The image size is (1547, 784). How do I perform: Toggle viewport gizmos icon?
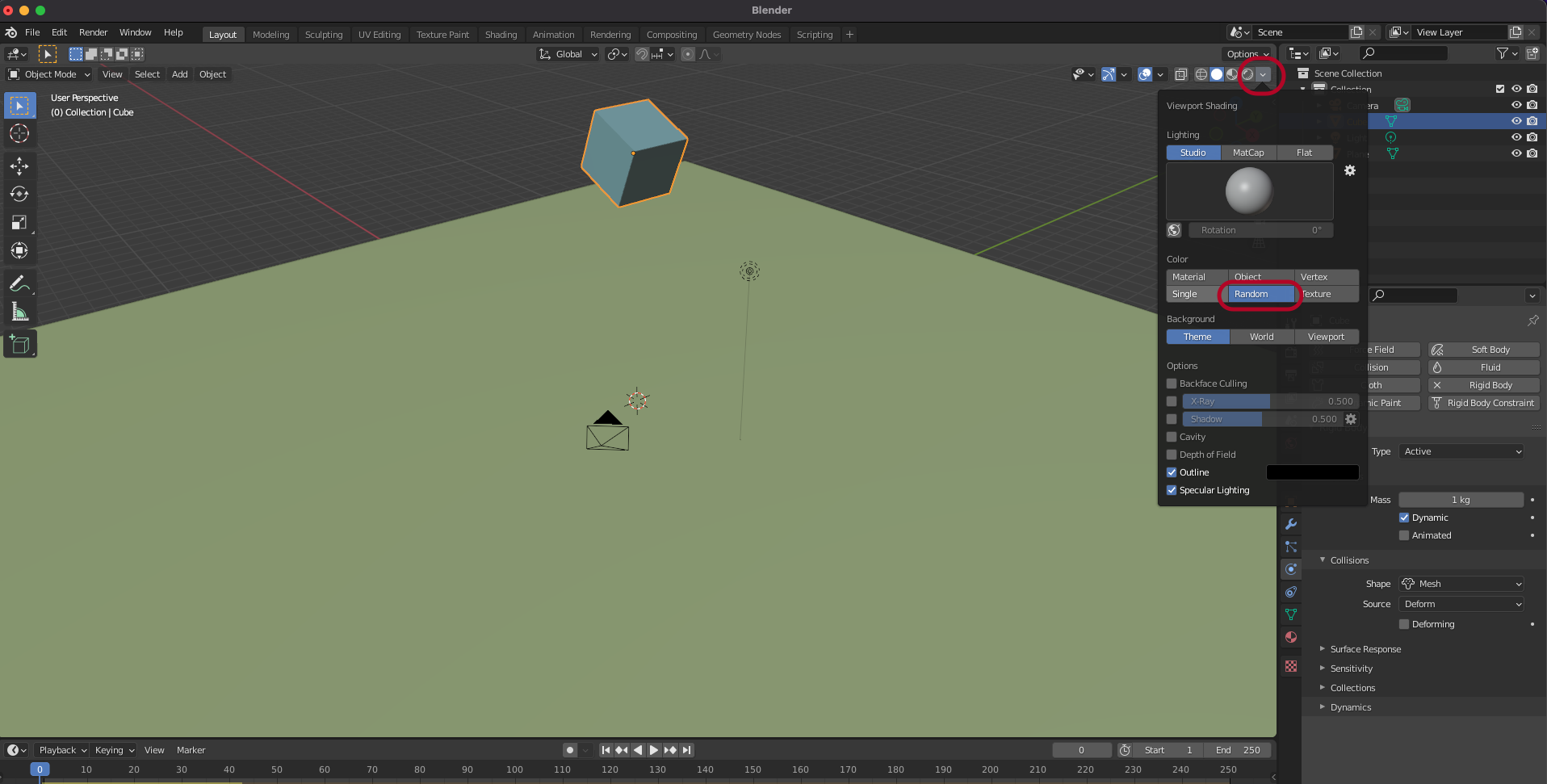coord(1109,74)
